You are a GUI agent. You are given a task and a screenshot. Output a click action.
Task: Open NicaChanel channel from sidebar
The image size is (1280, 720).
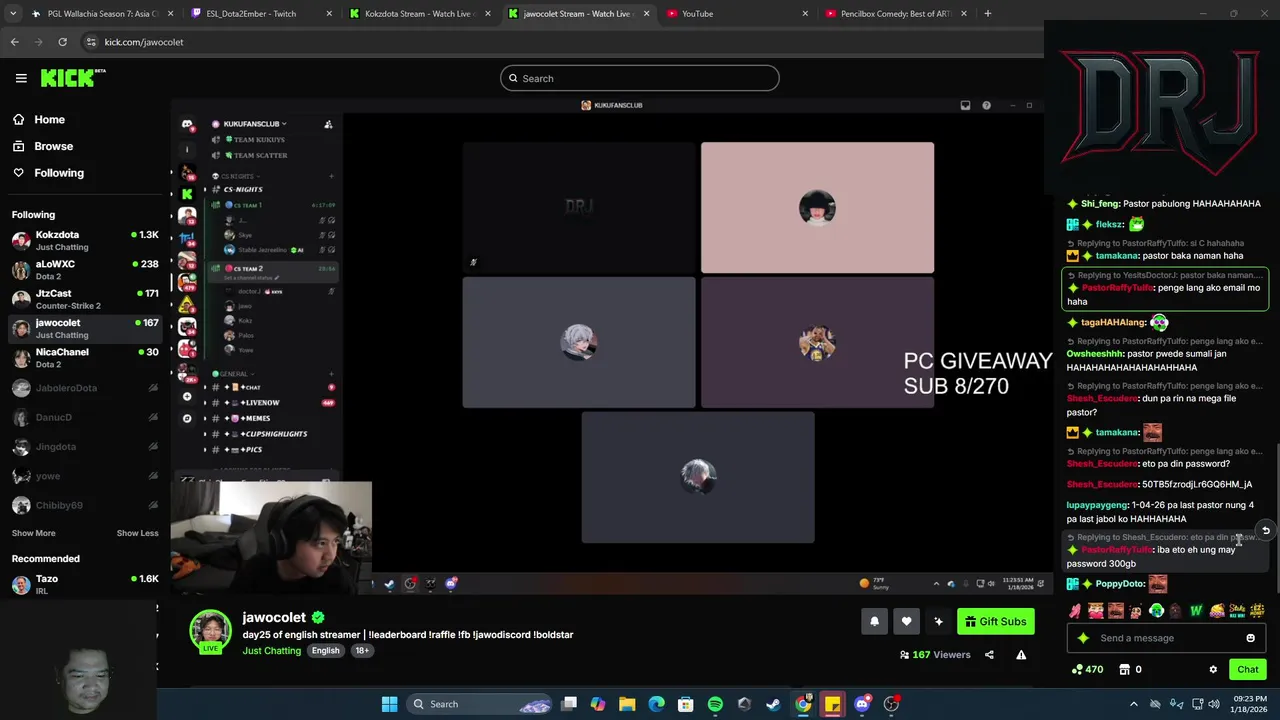(85, 357)
